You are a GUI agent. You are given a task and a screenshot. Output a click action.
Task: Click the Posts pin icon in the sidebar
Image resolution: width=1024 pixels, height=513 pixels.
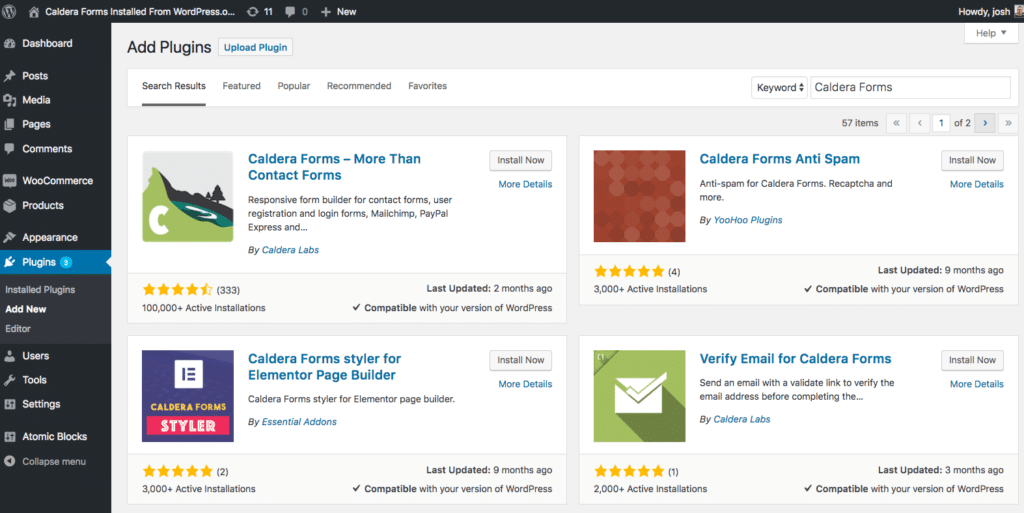pos(10,76)
